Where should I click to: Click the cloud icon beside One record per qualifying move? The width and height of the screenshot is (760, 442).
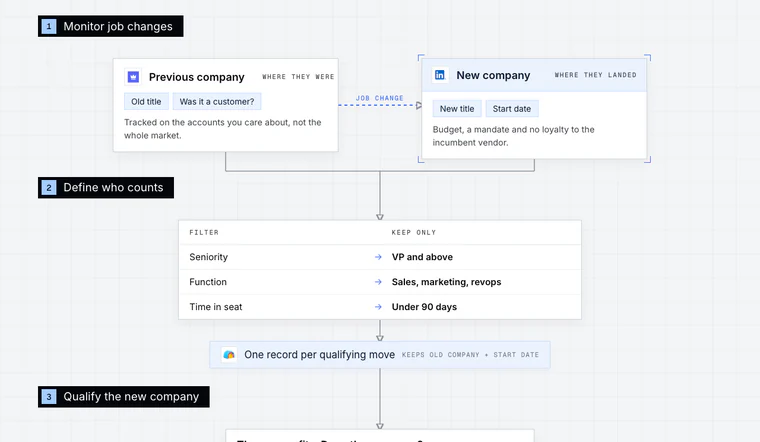(x=229, y=355)
